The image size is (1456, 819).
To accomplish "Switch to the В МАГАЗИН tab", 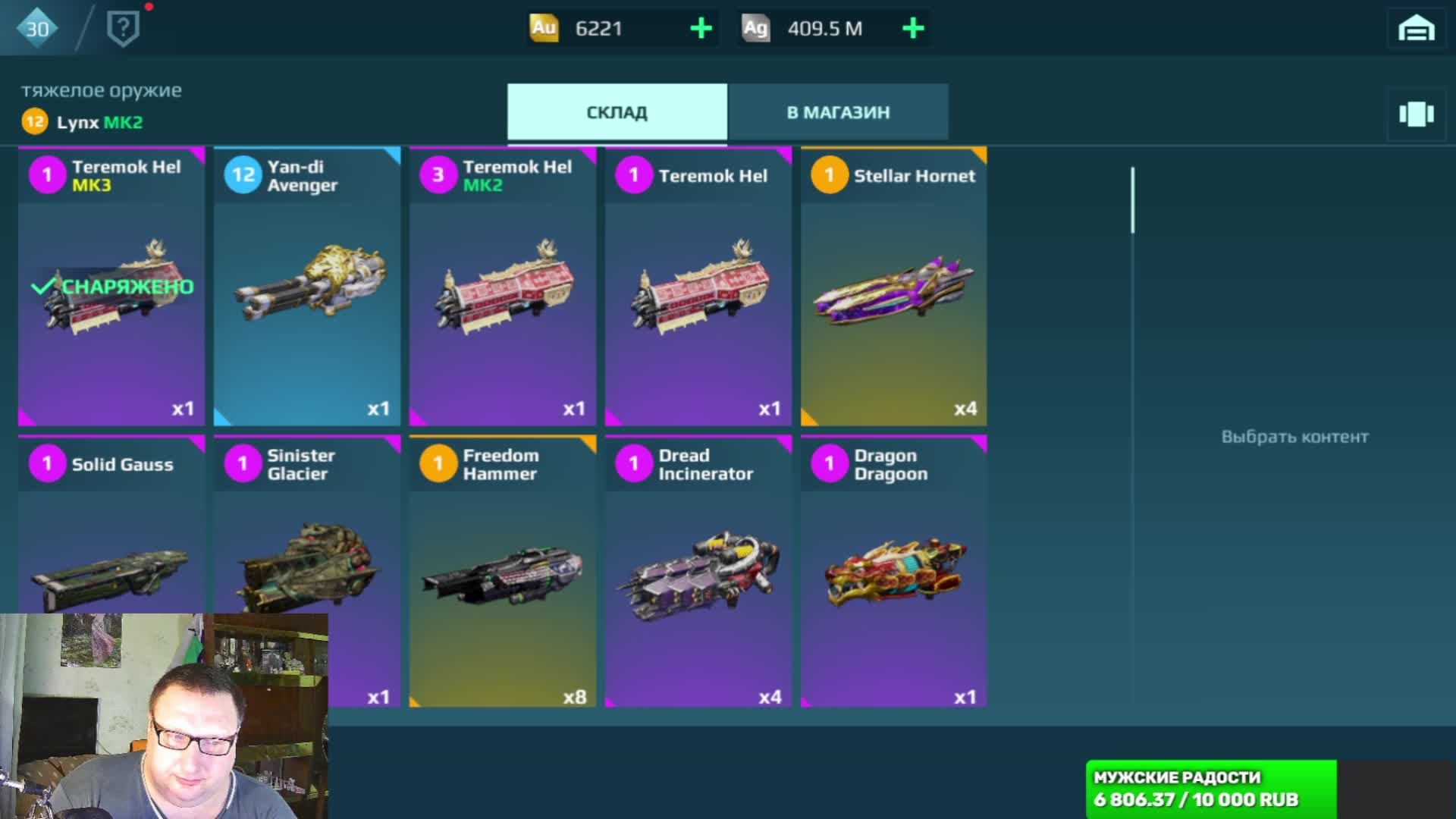I will click(x=838, y=112).
